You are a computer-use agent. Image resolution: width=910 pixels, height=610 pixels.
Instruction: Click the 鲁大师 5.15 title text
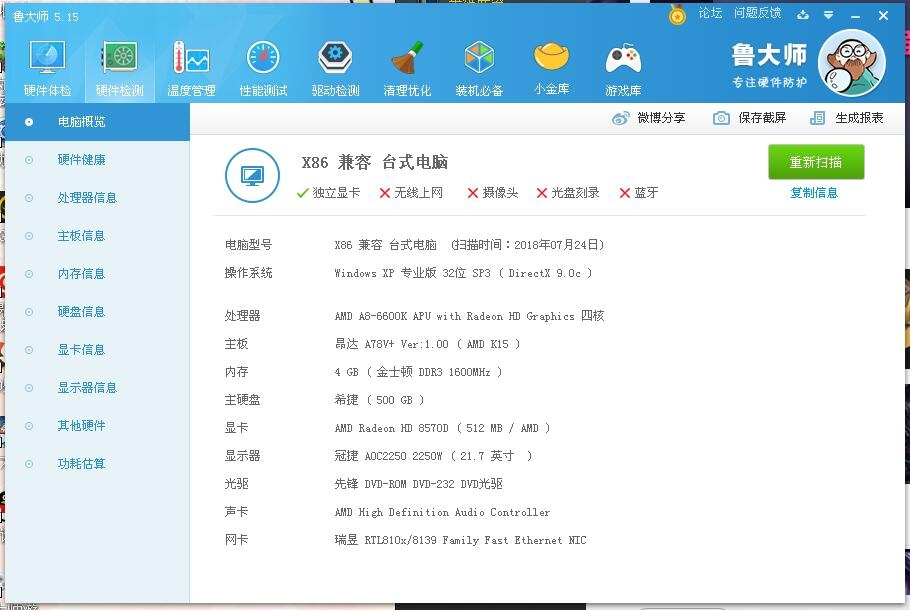click(45, 16)
